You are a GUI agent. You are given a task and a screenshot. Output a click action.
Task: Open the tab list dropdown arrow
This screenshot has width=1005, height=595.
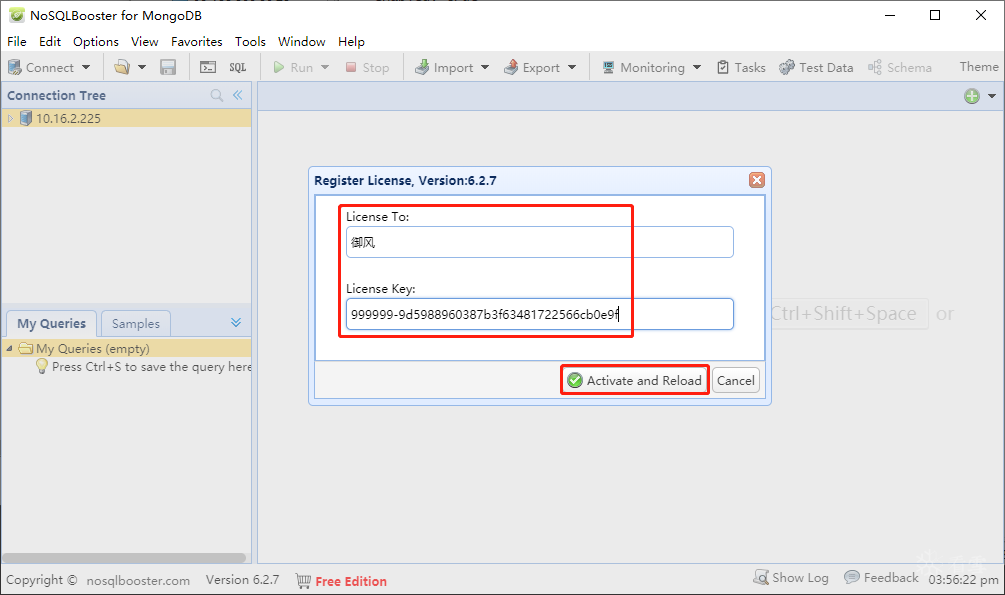992,96
